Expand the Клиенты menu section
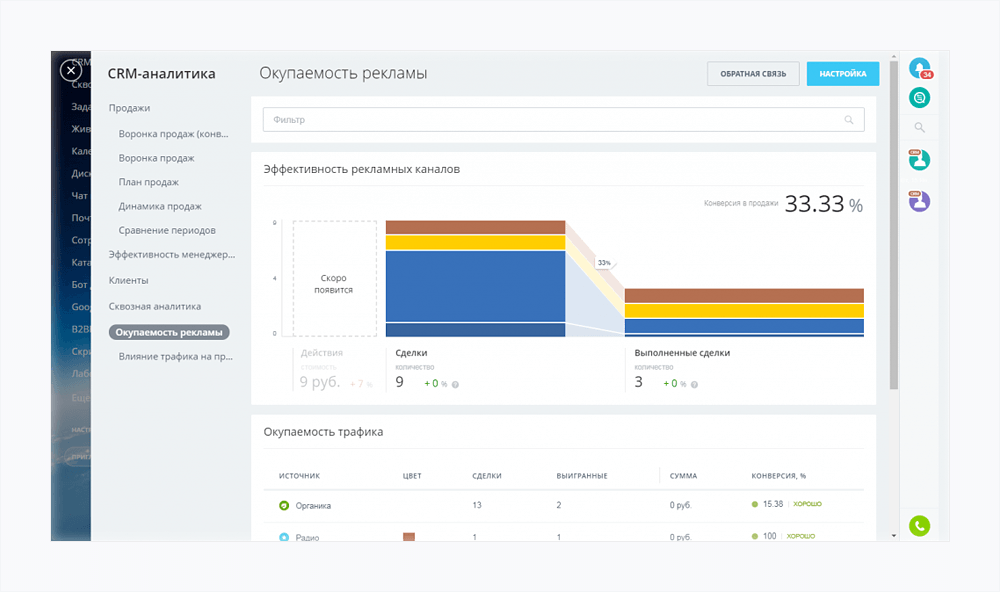Viewport: 1000px width, 592px height. point(128,281)
